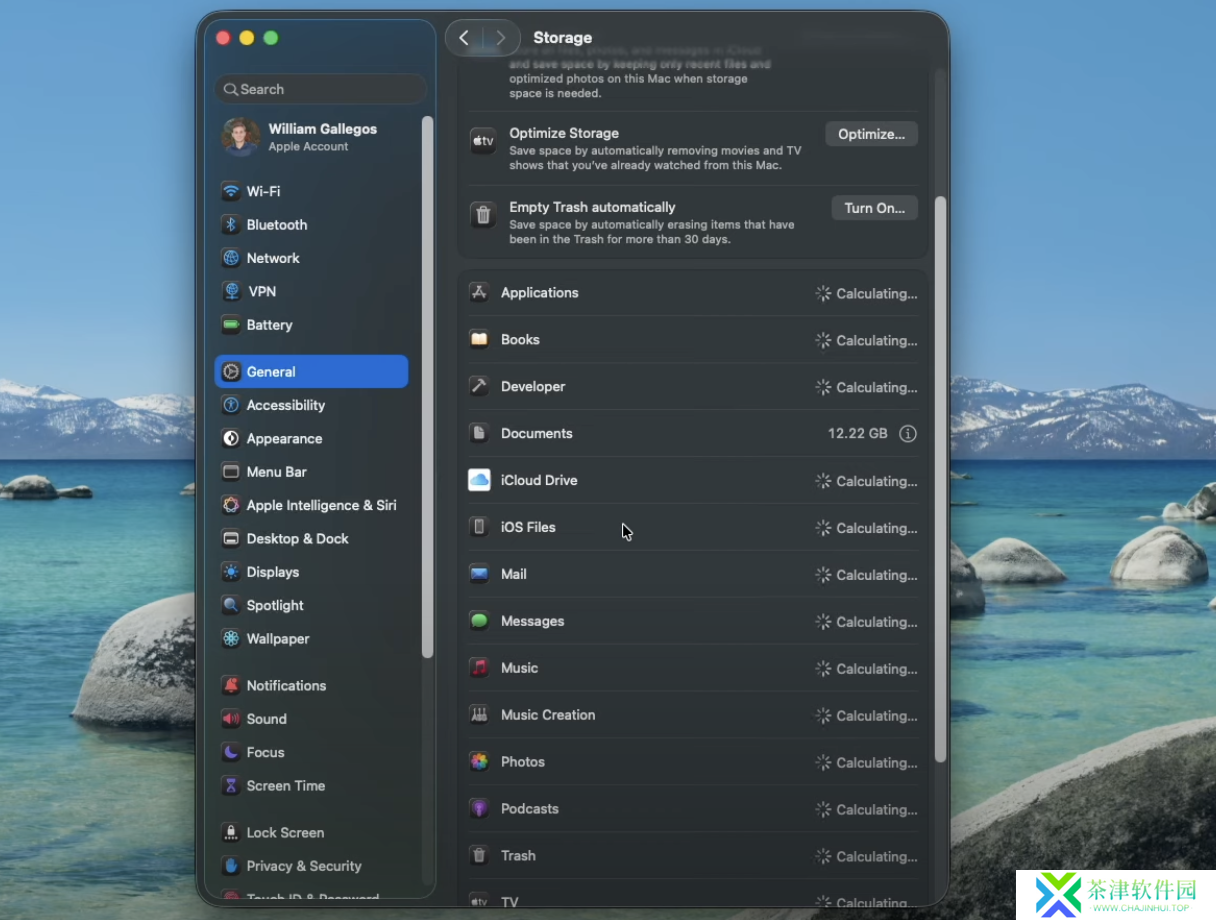Click the Screen Time hourglass icon
This screenshot has width=1216, height=920.
point(231,786)
